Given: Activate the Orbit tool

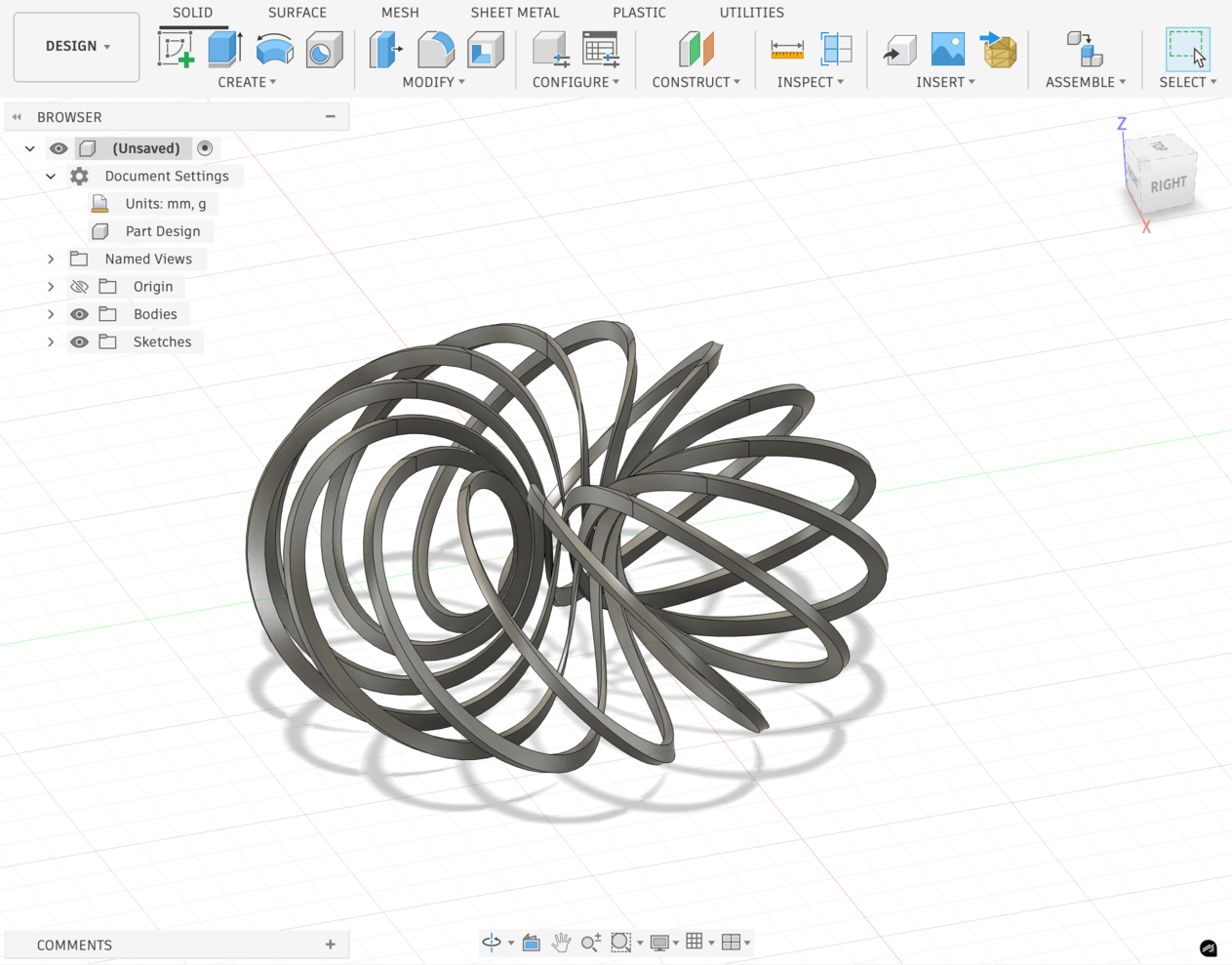Looking at the screenshot, I should pos(493,942).
